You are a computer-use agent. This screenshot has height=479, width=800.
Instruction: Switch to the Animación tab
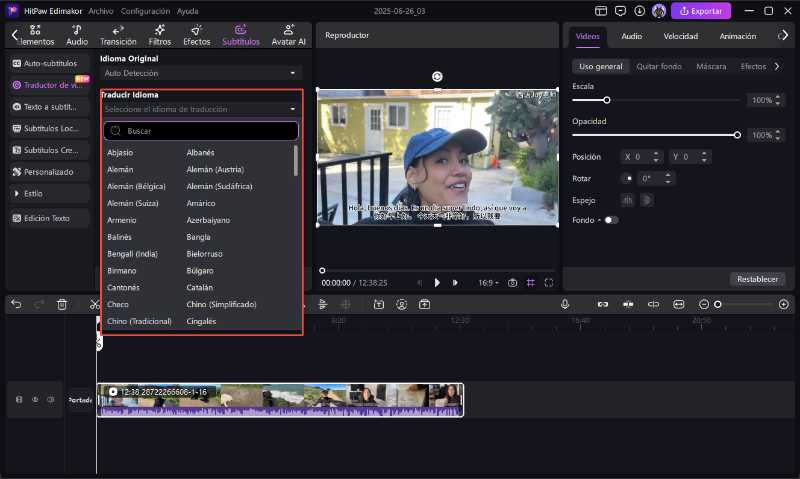coord(737,36)
